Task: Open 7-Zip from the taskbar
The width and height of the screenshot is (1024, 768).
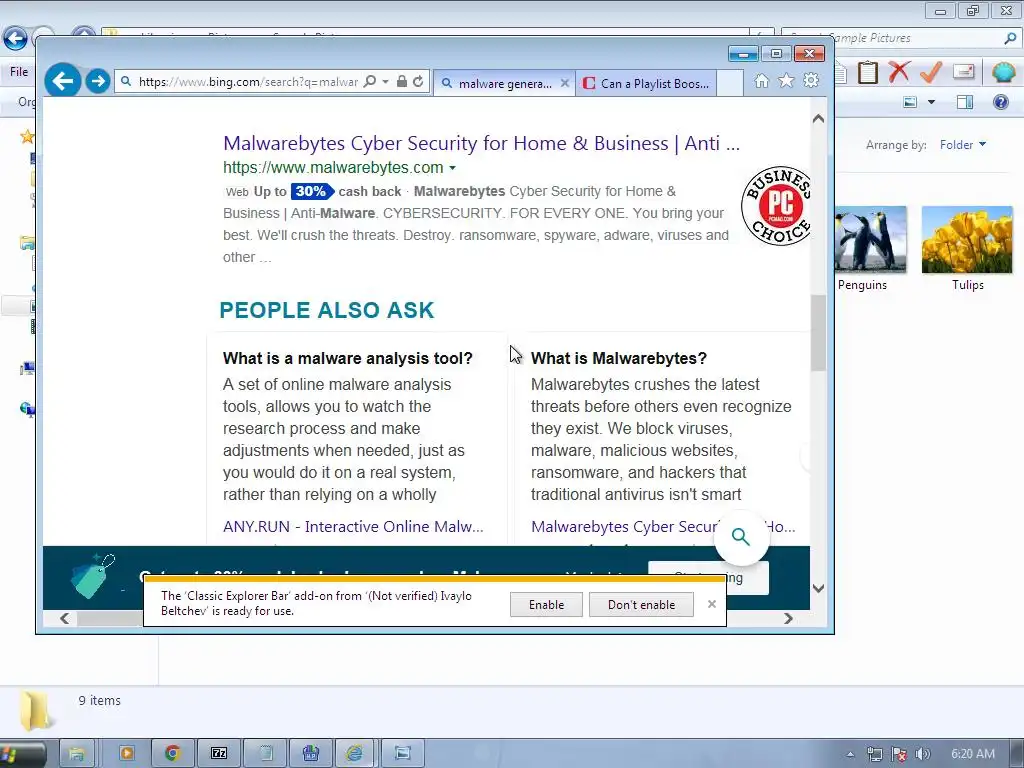Action: pos(219,754)
